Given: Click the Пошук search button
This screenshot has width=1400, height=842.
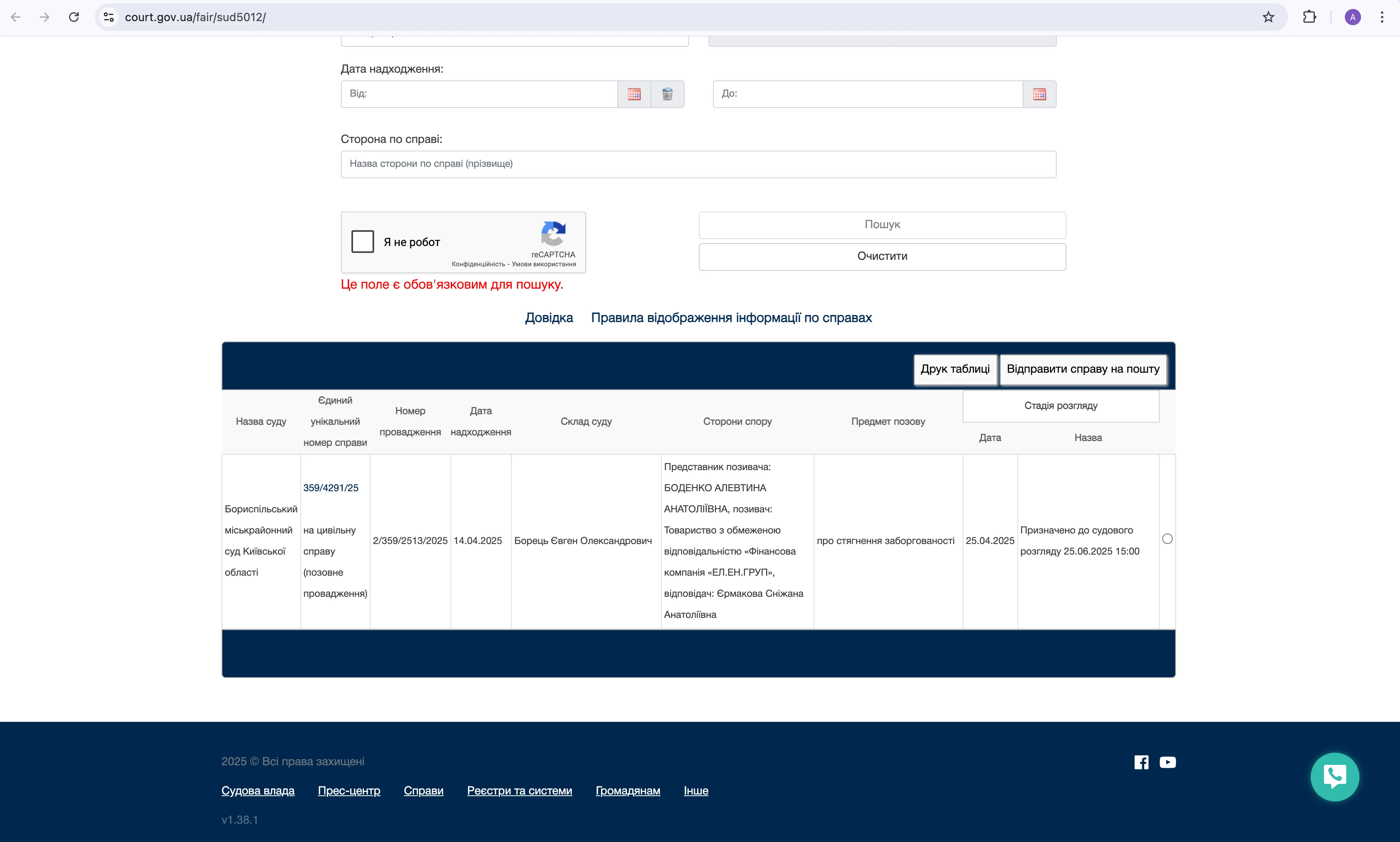Looking at the screenshot, I should point(882,225).
